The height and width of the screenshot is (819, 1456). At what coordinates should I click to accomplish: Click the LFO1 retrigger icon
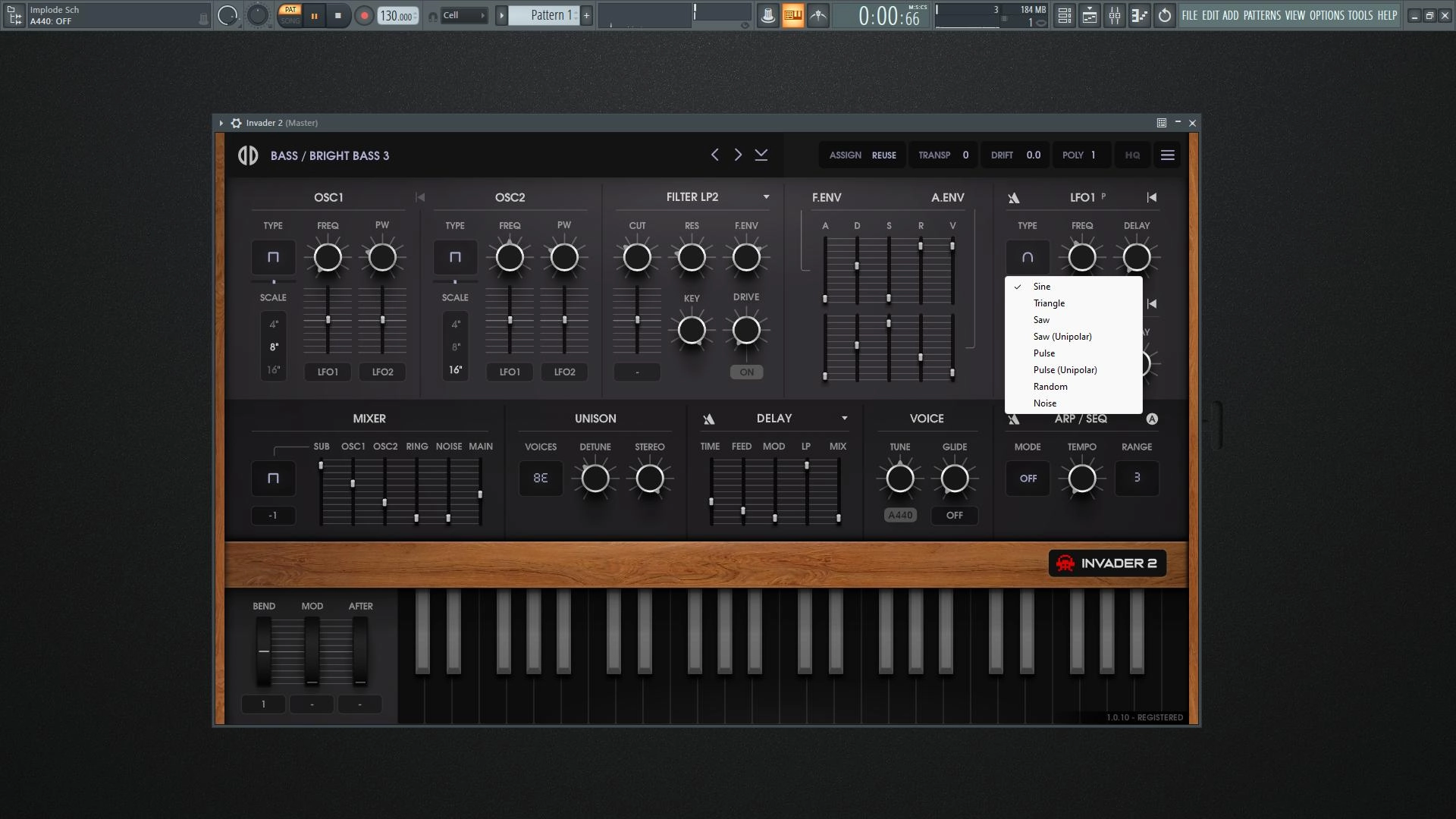click(x=1152, y=197)
